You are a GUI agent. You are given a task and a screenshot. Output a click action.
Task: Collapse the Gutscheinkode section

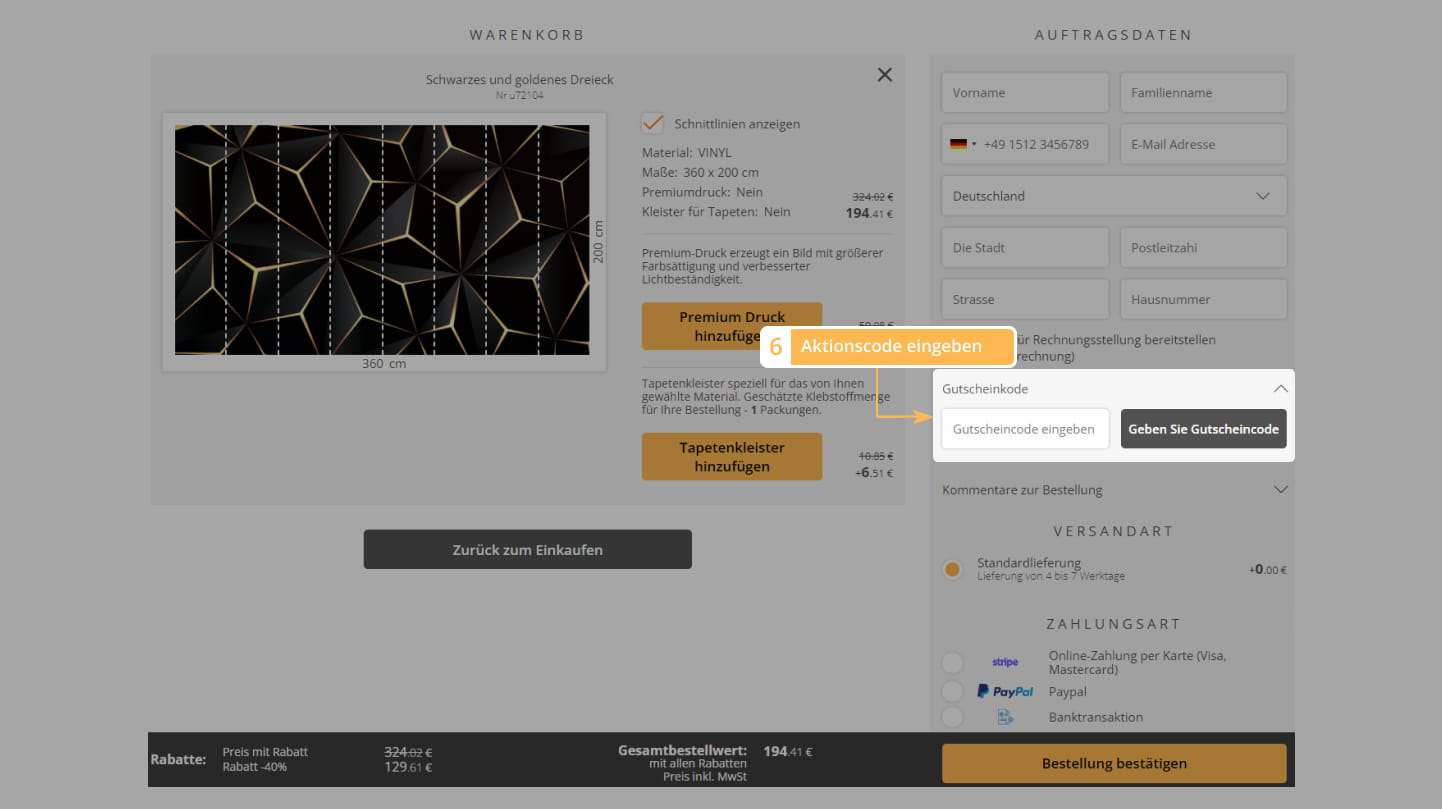[x=1279, y=389]
